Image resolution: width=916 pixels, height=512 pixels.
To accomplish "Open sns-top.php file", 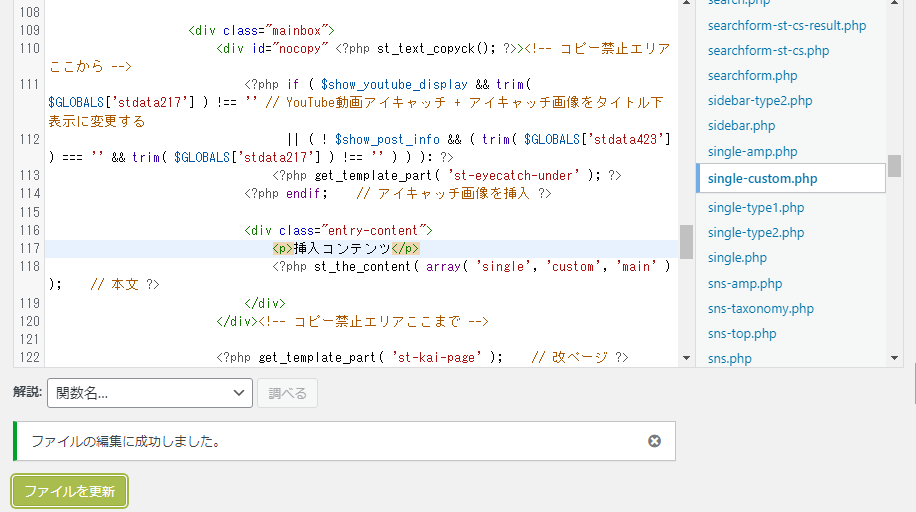I will [742, 334].
